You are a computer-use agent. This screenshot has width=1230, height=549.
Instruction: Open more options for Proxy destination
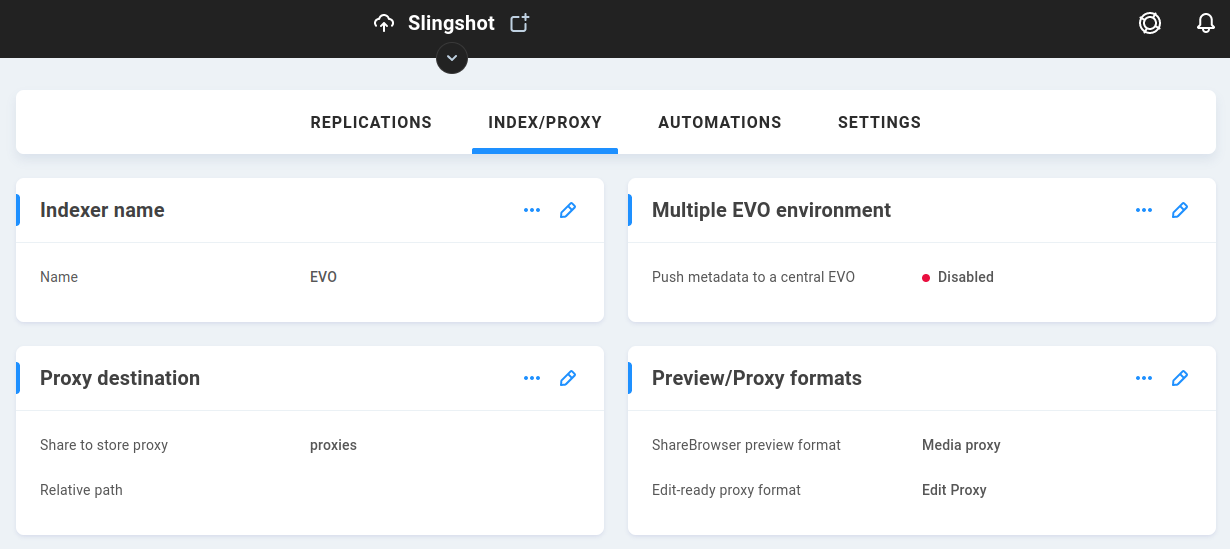coord(532,378)
